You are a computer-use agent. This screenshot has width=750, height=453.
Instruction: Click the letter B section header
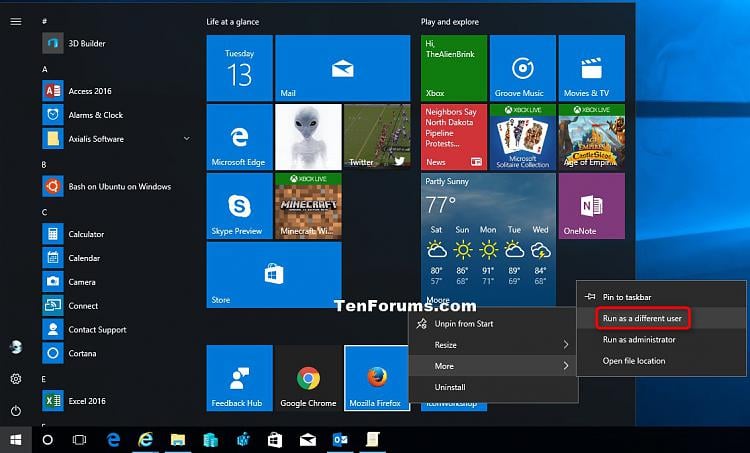44,165
